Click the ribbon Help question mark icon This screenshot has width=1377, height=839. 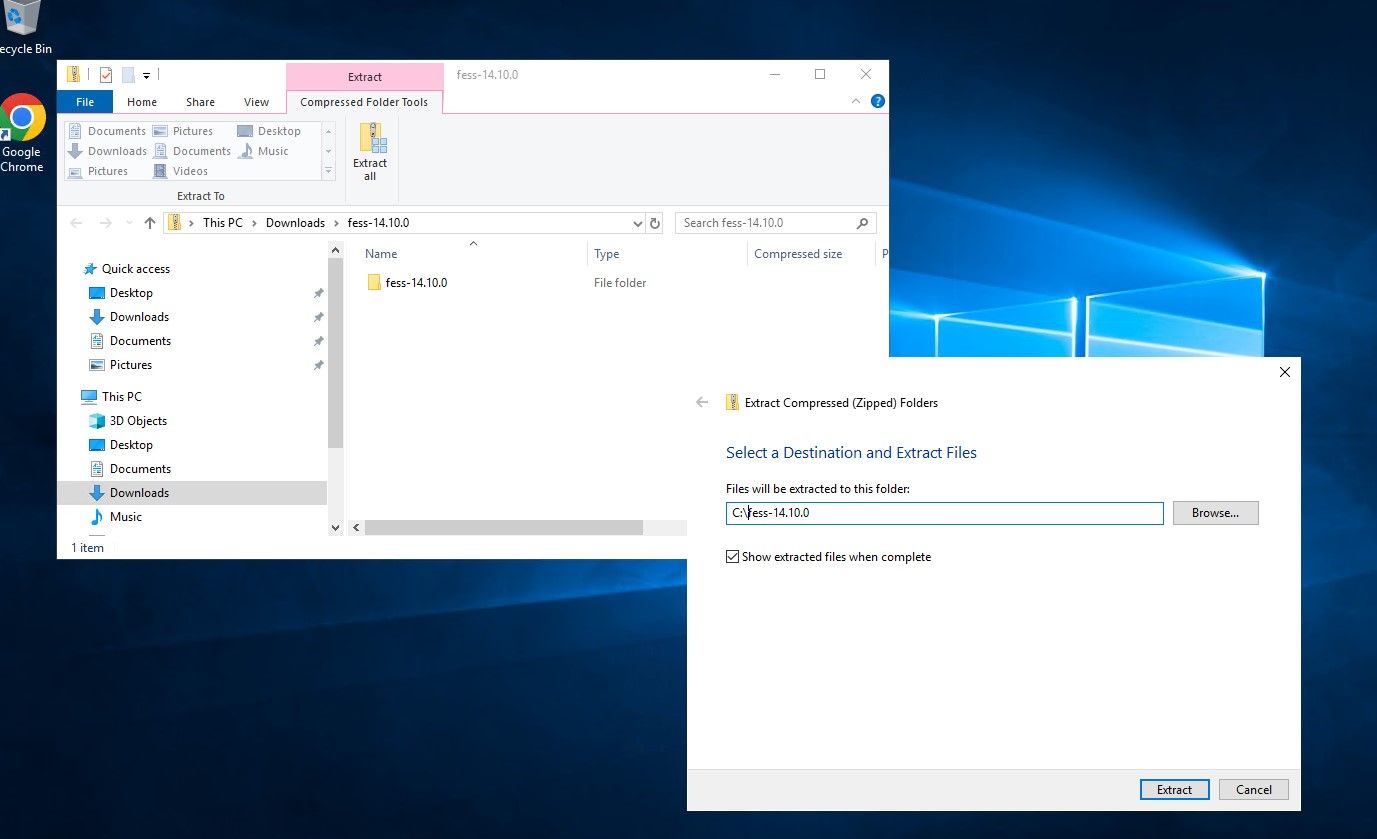pos(877,101)
